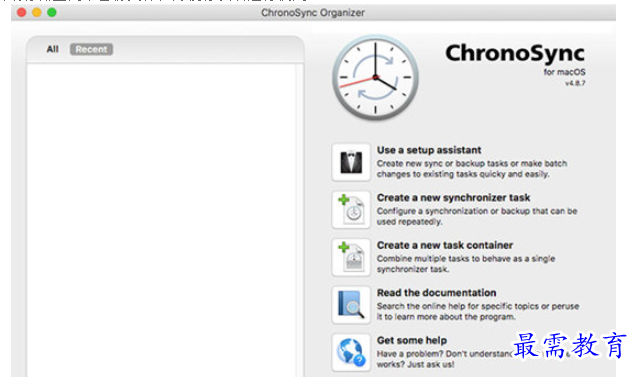
Task: Open the Get some help title
Action: 411,340
